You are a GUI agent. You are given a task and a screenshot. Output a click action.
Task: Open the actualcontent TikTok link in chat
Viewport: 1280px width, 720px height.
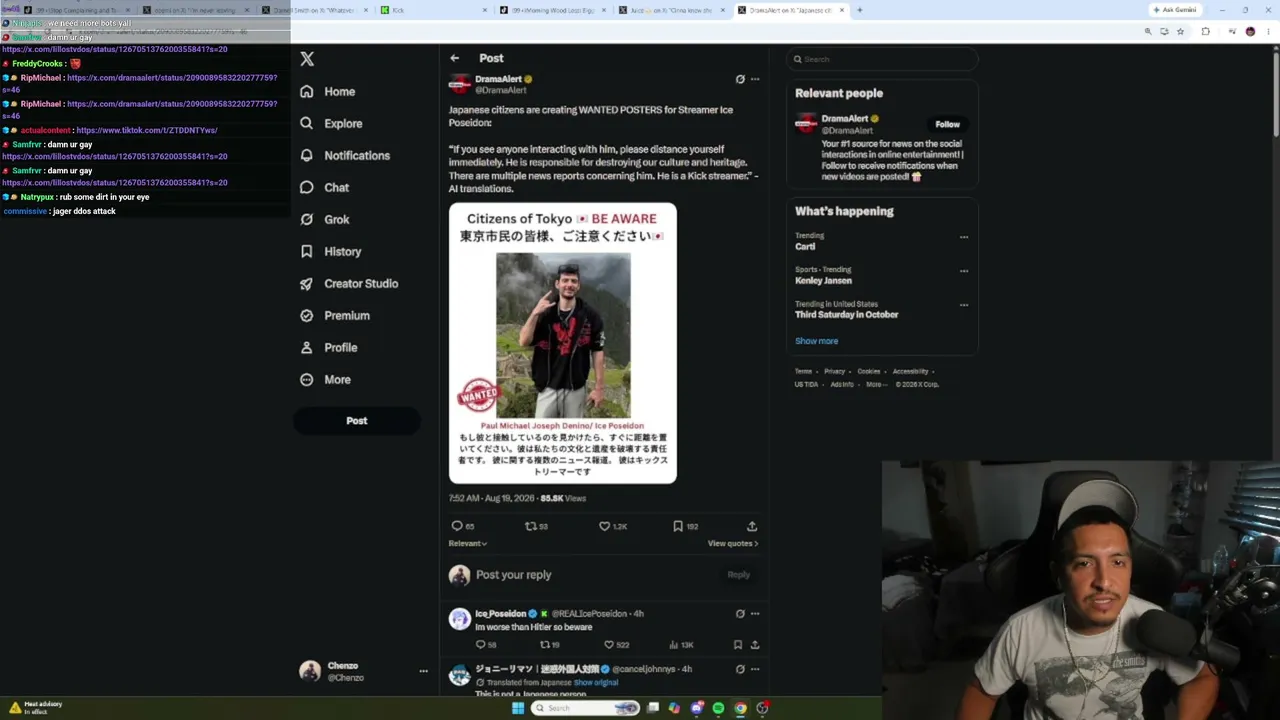147,130
